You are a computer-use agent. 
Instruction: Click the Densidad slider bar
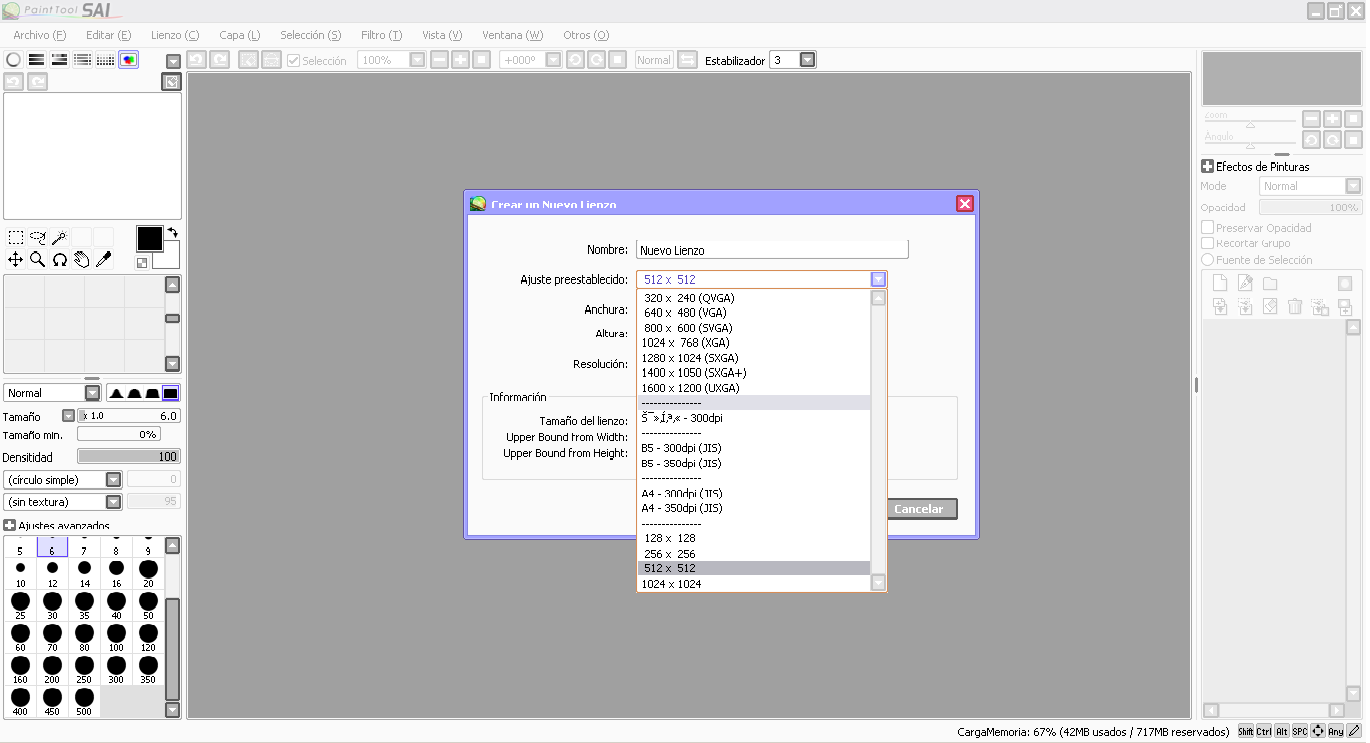click(129, 457)
